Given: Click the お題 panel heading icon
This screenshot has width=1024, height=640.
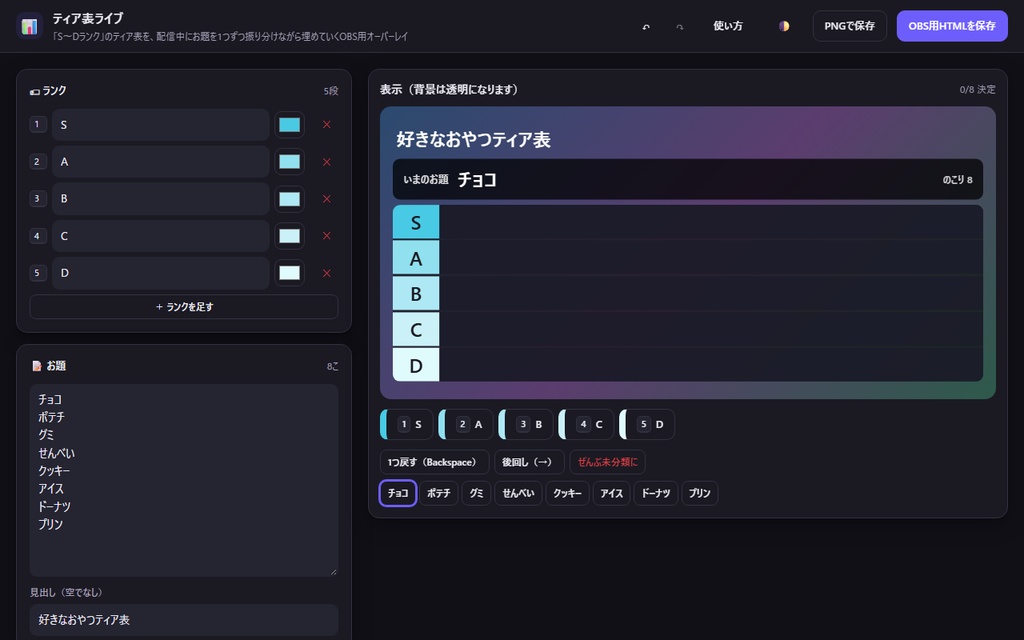Looking at the screenshot, I should [x=37, y=366].
